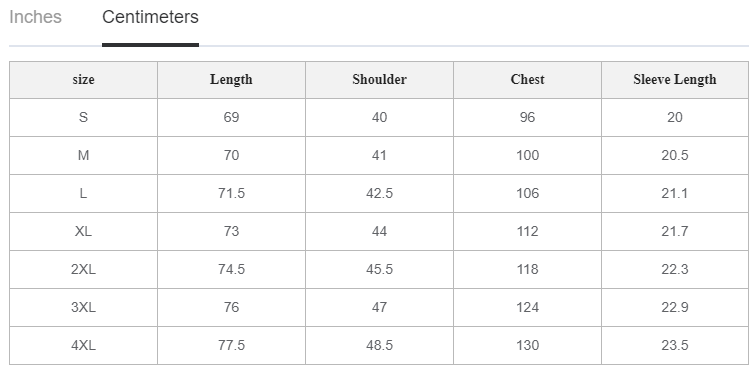The height and width of the screenshot is (373, 755).
Task: Click the chest value 130
Action: click(x=527, y=346)
